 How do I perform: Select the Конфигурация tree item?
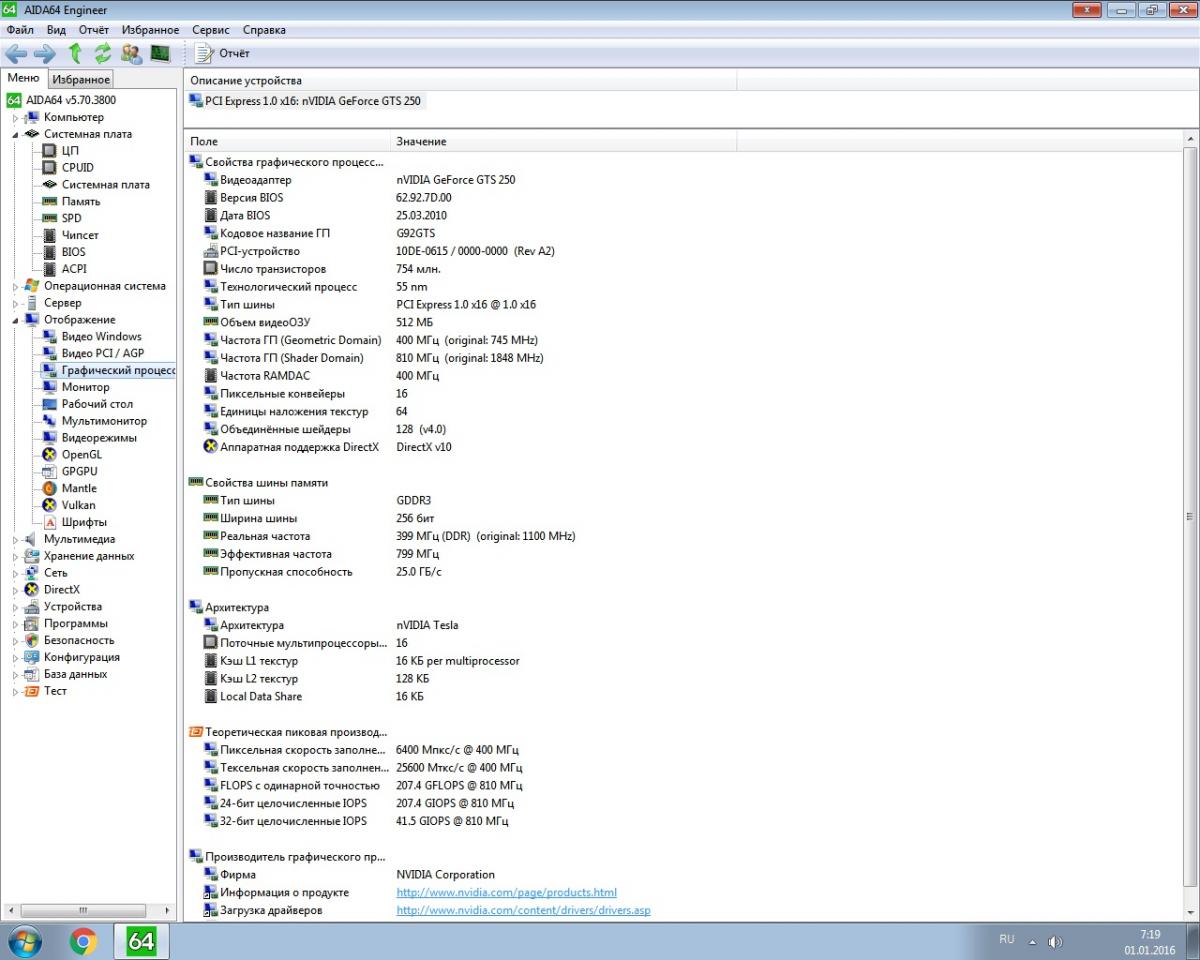[x=82, y=657]
